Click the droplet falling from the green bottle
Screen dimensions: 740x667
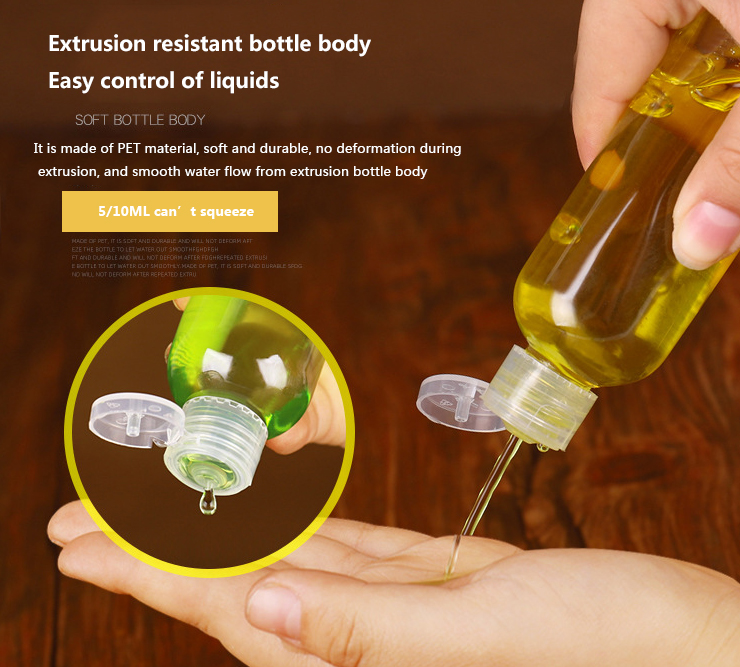(208, 501)
